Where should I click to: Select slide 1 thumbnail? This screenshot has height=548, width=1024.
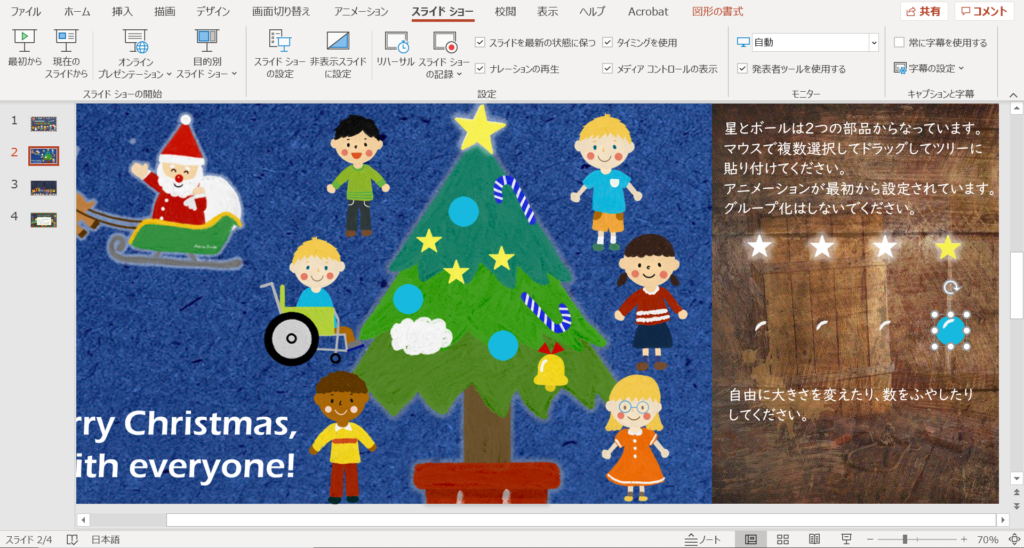click(44, 123)
